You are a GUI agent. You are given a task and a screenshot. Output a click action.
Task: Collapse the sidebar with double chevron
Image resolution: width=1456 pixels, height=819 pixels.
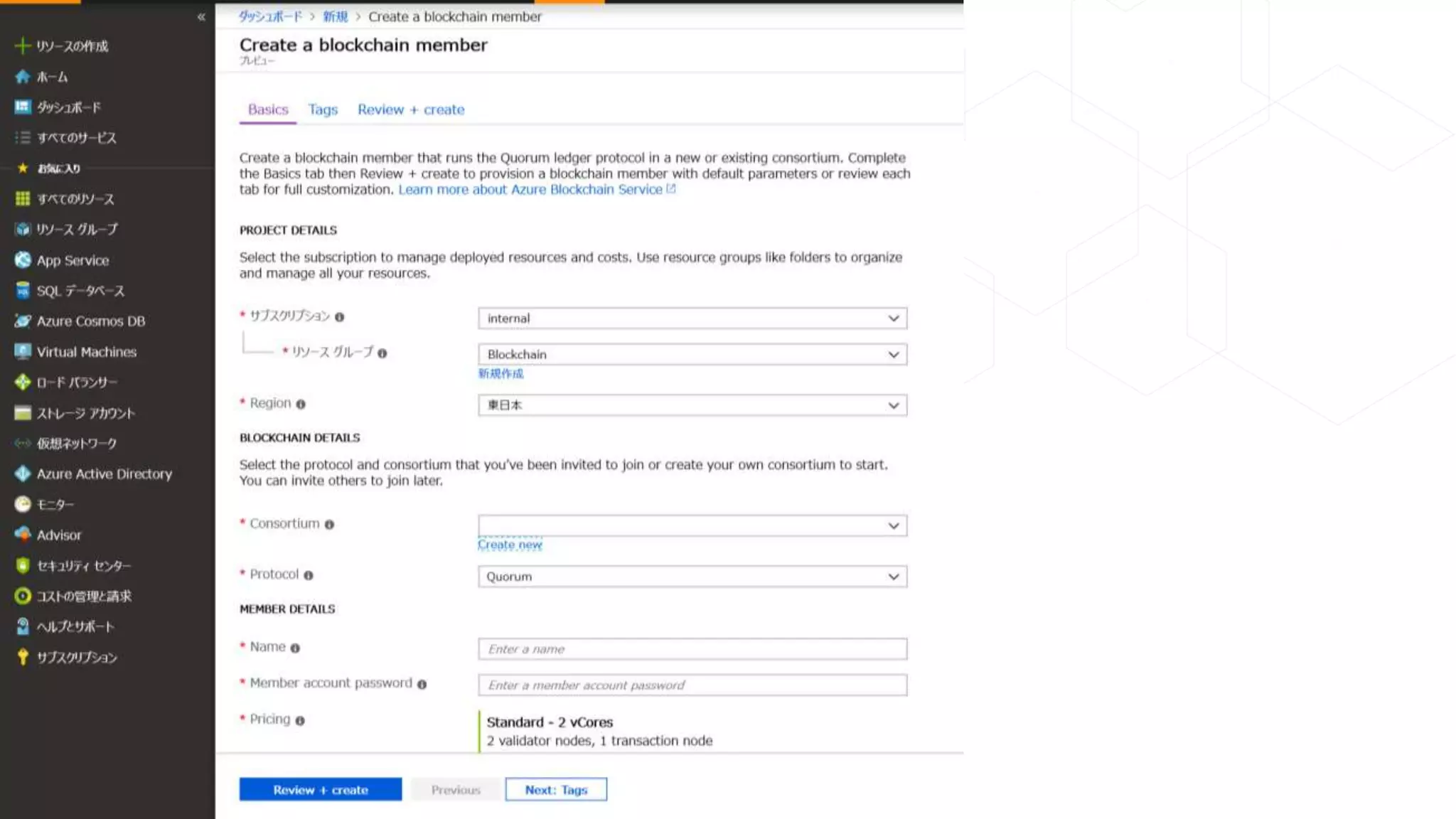click(x=201, y=17)
